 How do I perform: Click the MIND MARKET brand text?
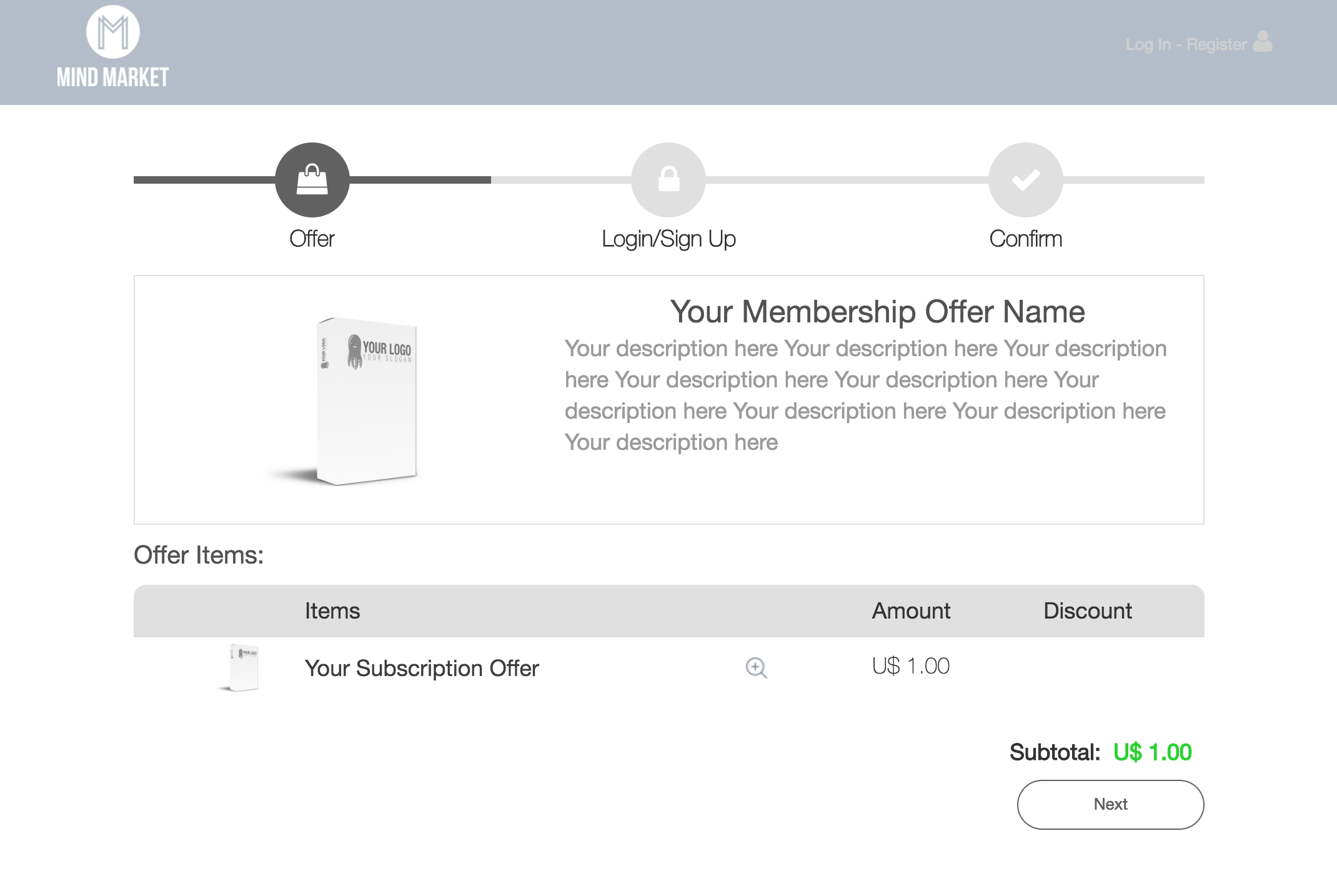[x=113, y=77]
